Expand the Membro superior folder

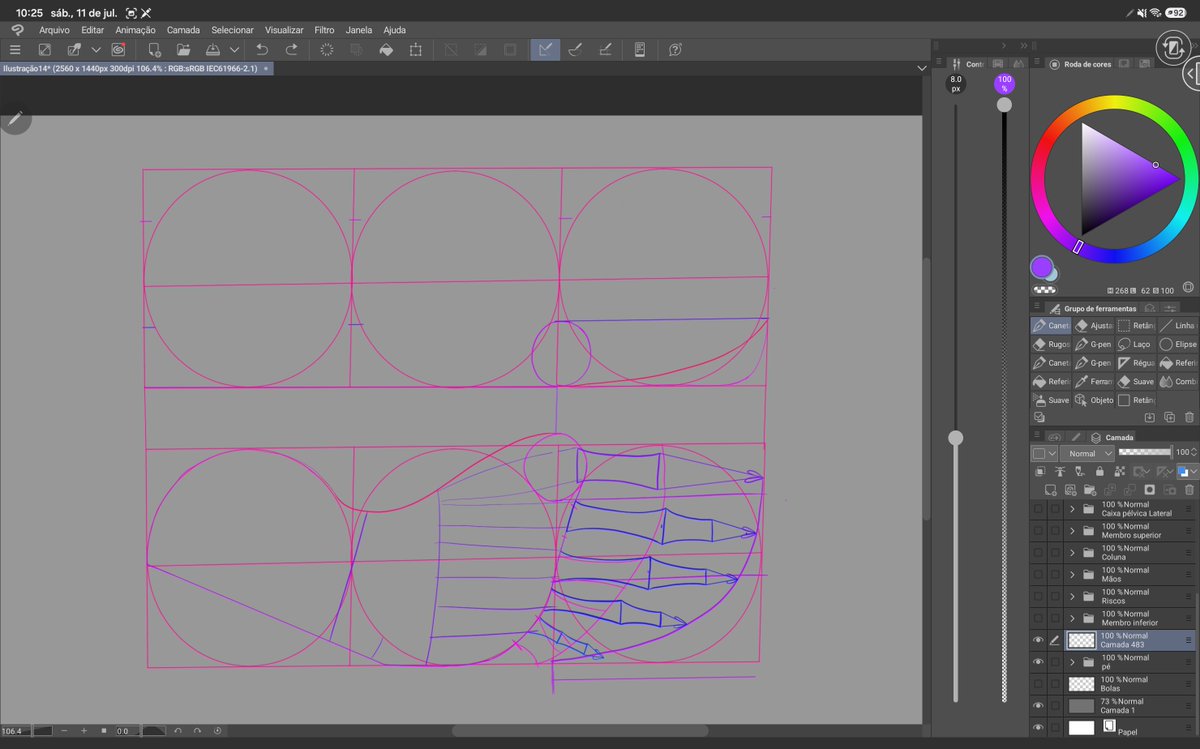(x=1072, y=531)
